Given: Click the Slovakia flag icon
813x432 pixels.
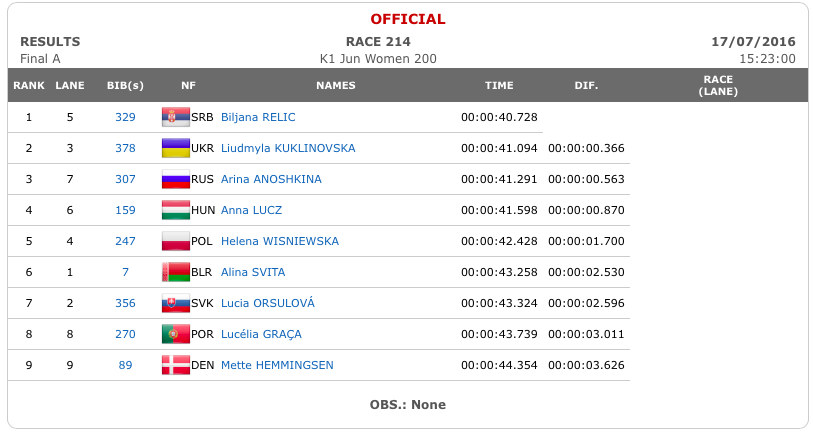Looking at the screenshot, I should [x=176, y=303].
